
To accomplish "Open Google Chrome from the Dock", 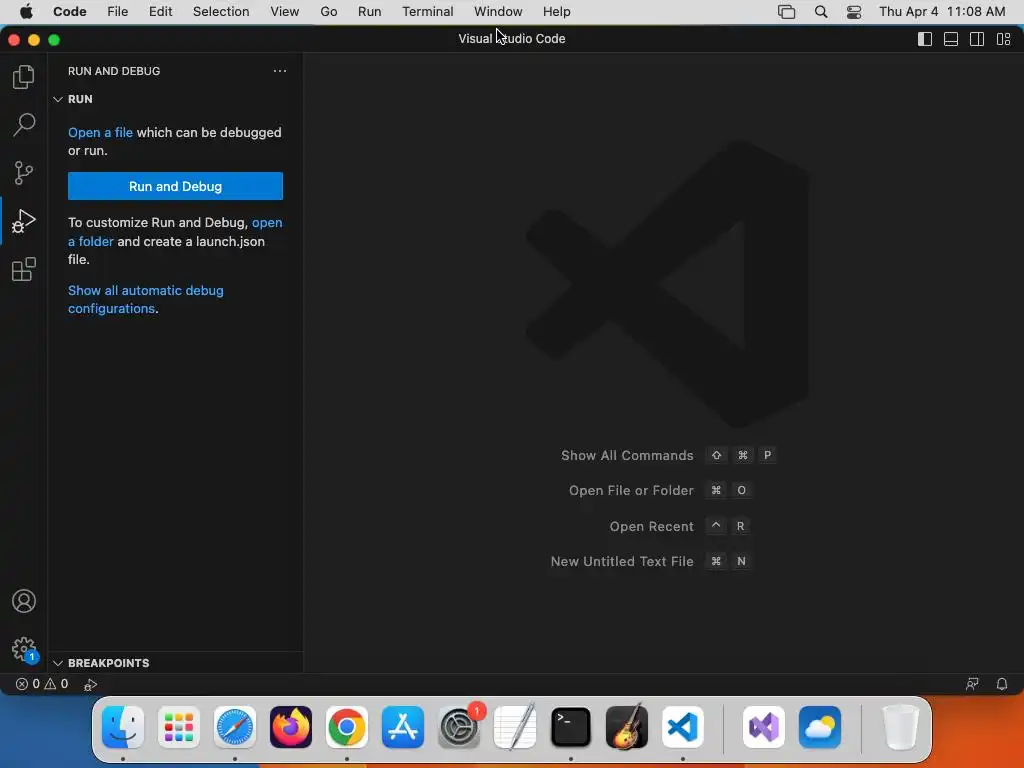I will click(347, 727).
